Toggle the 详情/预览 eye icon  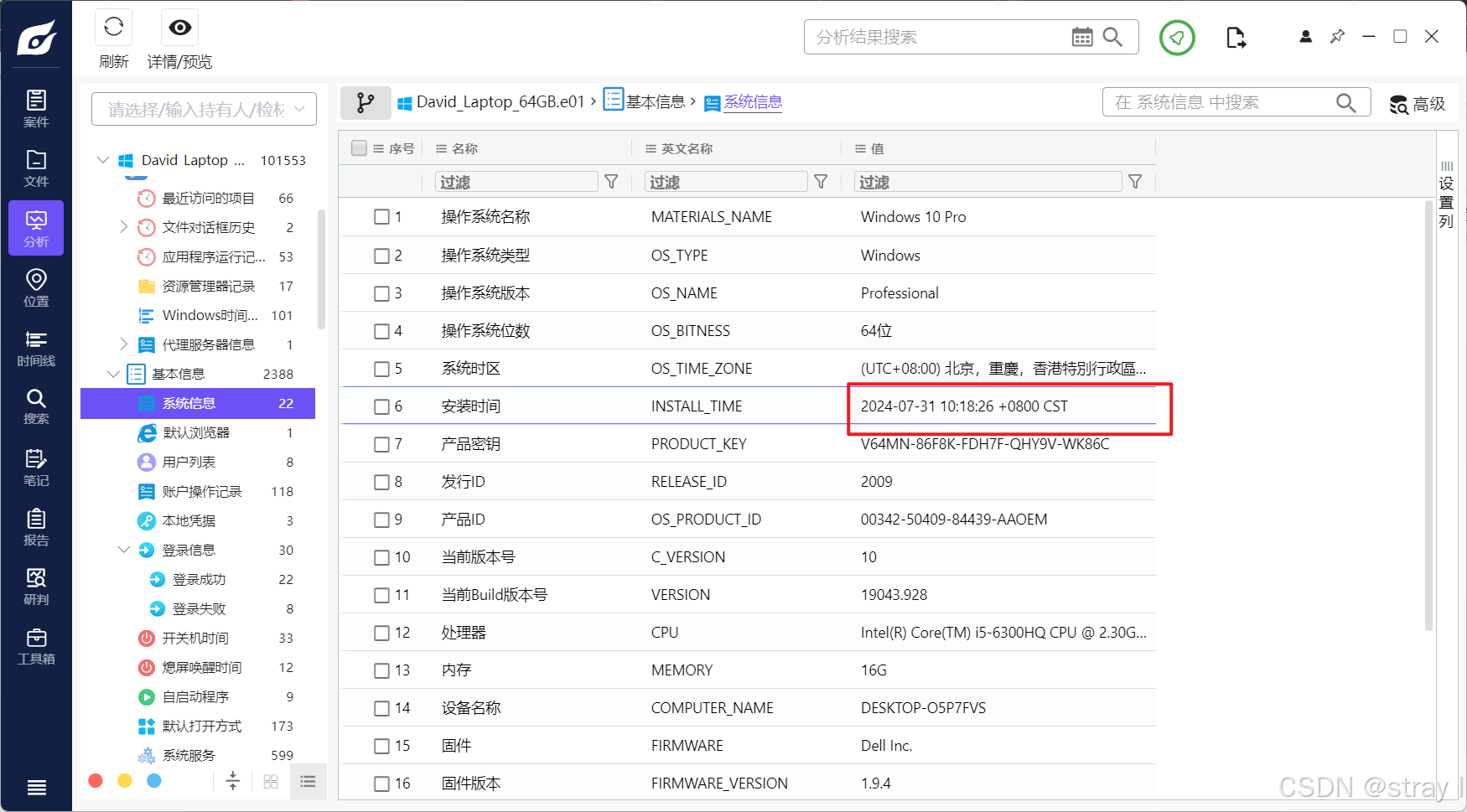179,28
